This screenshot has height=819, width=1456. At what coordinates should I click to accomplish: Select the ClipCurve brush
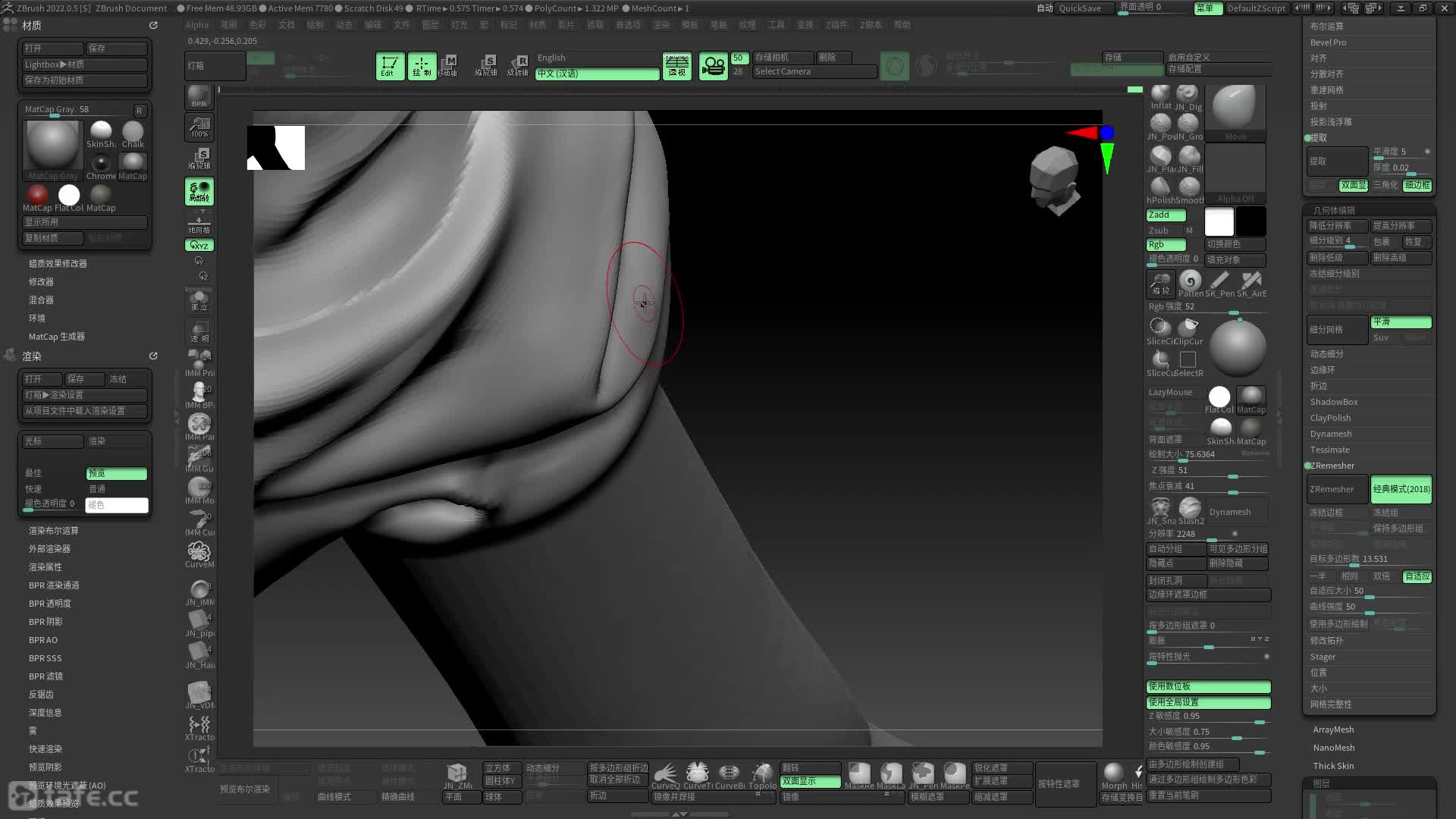[x=1190, y=331]
